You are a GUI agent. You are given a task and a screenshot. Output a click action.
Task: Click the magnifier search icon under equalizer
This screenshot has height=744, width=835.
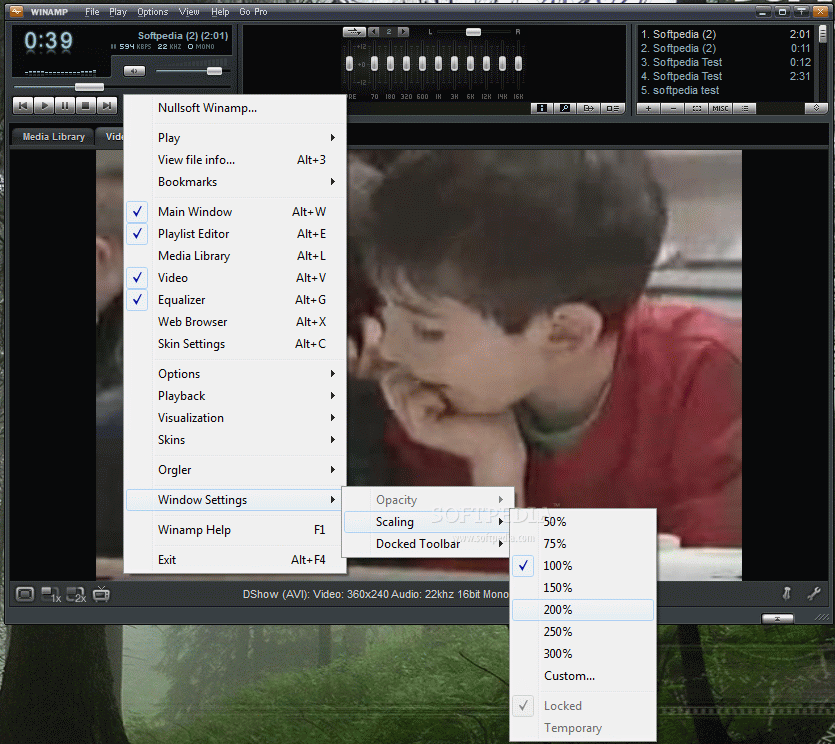(x=564, y=108)
